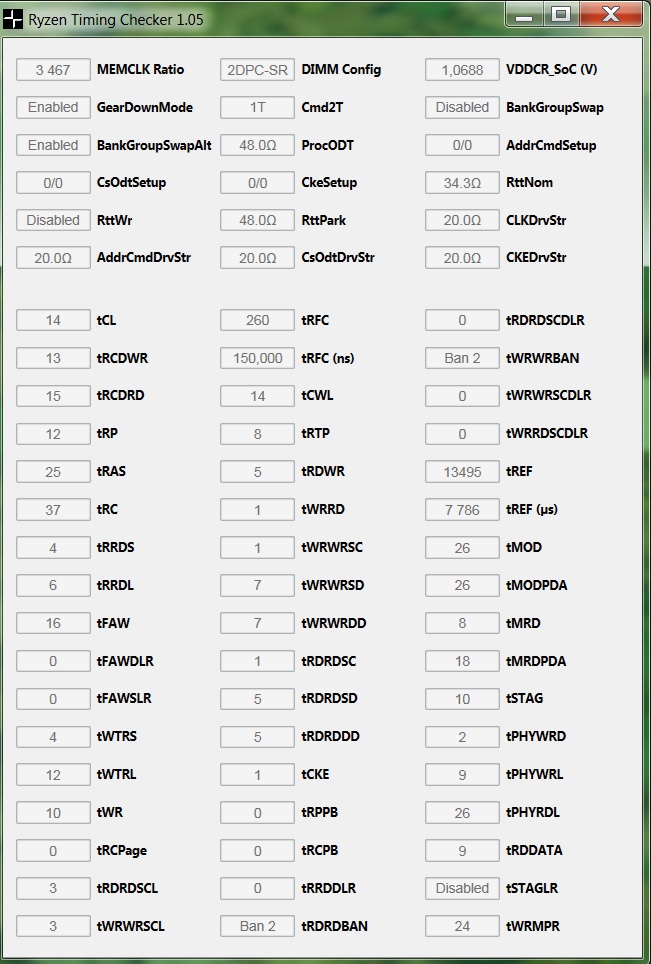Viewport: 651px width, 964px height.
Task: Click the tRCDRD value field
Action: (53, 396)
